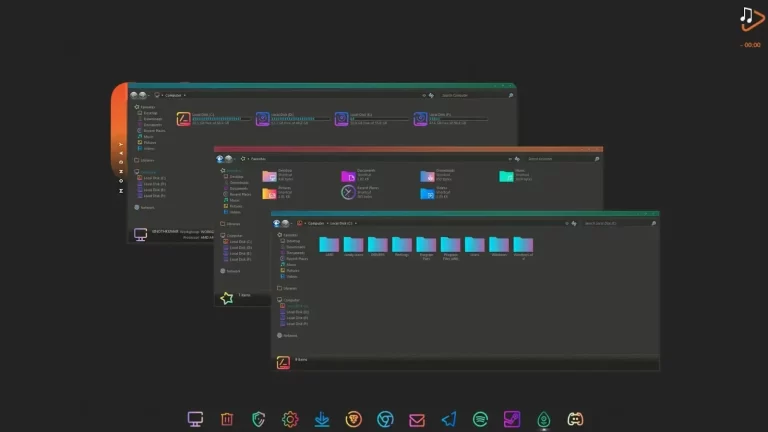
Task: Open the Recent Places clock shortcut in Favorites window
Action: [x=348, y=192]
